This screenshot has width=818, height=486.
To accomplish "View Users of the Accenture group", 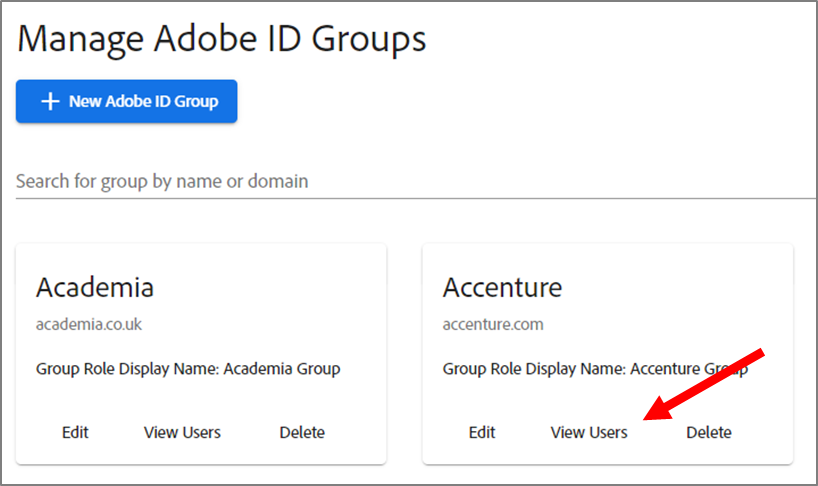I will point(589,432).
